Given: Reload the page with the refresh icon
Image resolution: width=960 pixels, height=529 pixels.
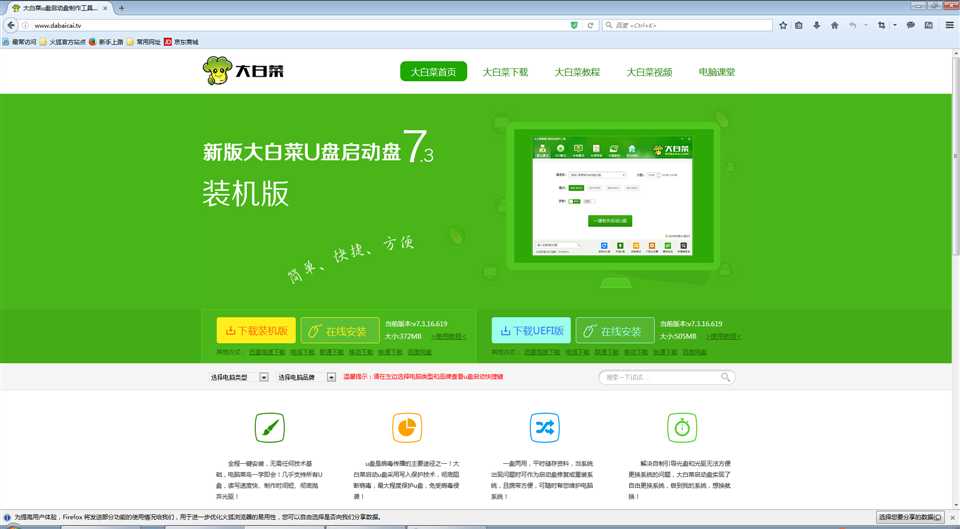Looking at the screenshot, I should click(590, 25).
